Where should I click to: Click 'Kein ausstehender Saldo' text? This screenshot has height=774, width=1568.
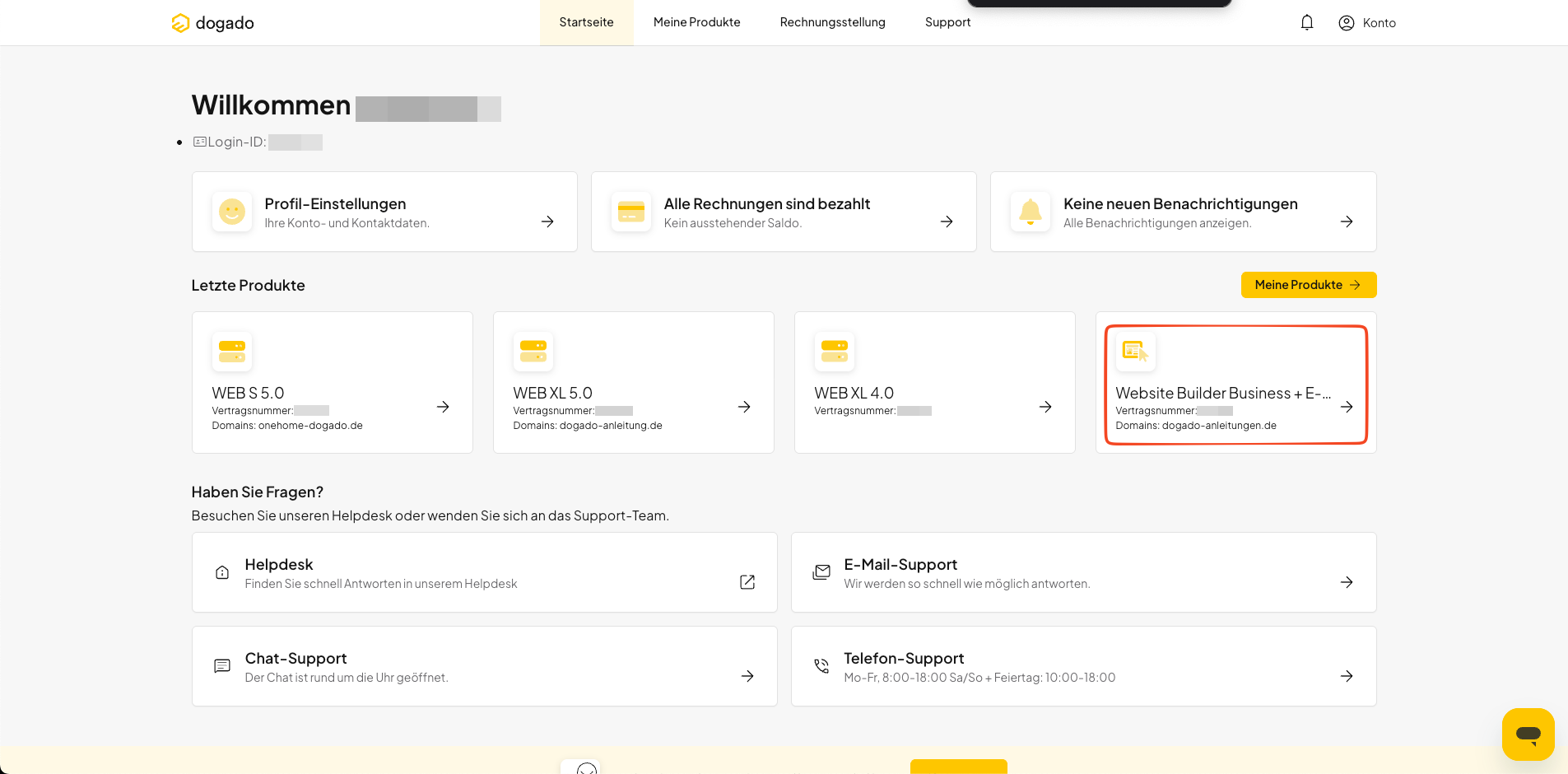pyautogui.click(x=733, y=223)
